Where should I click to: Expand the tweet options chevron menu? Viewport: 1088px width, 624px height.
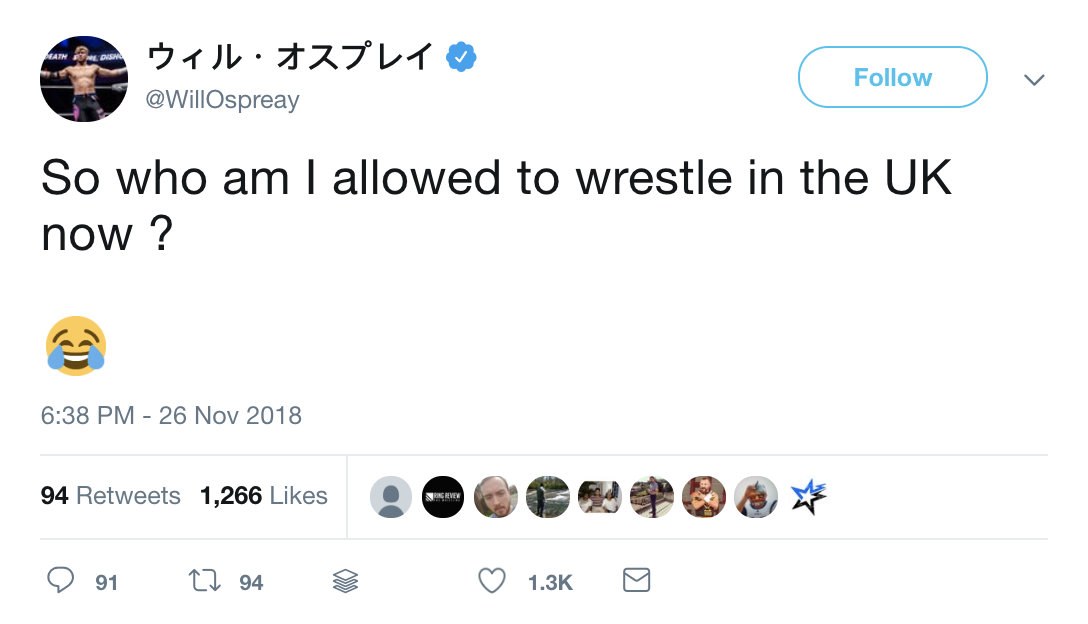(x=1034, y=79)
